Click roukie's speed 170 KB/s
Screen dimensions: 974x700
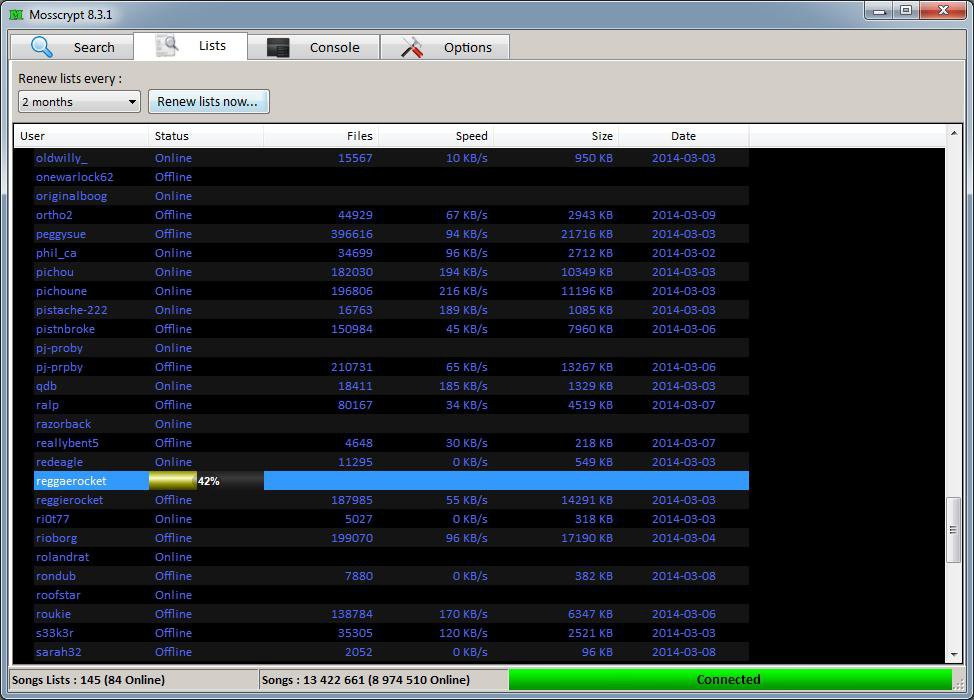click(x=463, y=614)
